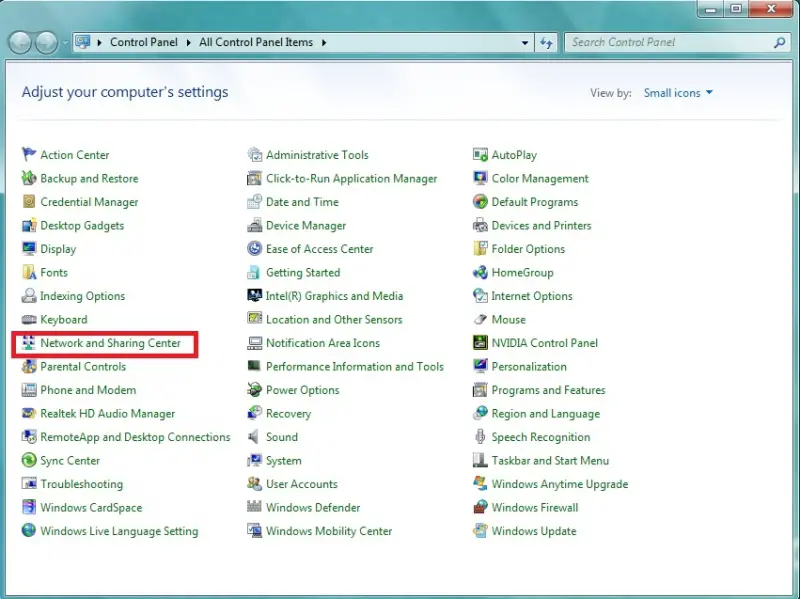800x599 pixels.
Task: Open Location and Other Sensors
Action: 334,319
